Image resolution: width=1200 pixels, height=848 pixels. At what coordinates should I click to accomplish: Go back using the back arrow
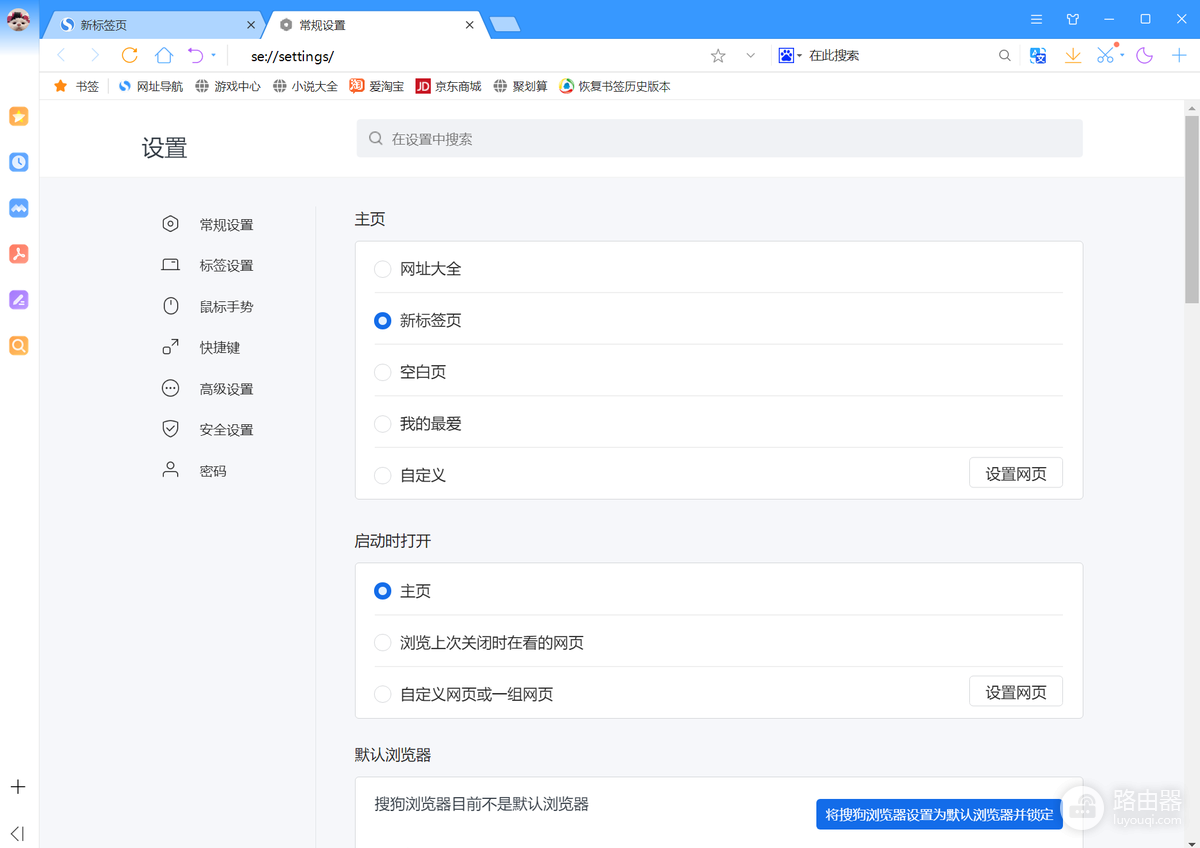click(61, 56)
